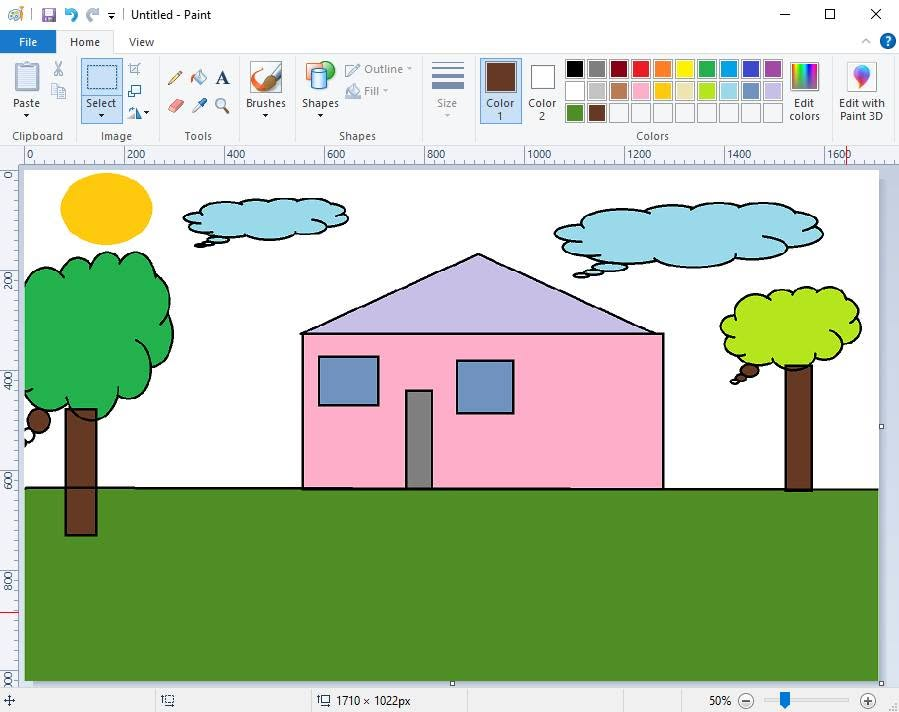This screenshot has width=899, height=712.
Task: Open the shape Fill dropdown
Action: (368, 91)
